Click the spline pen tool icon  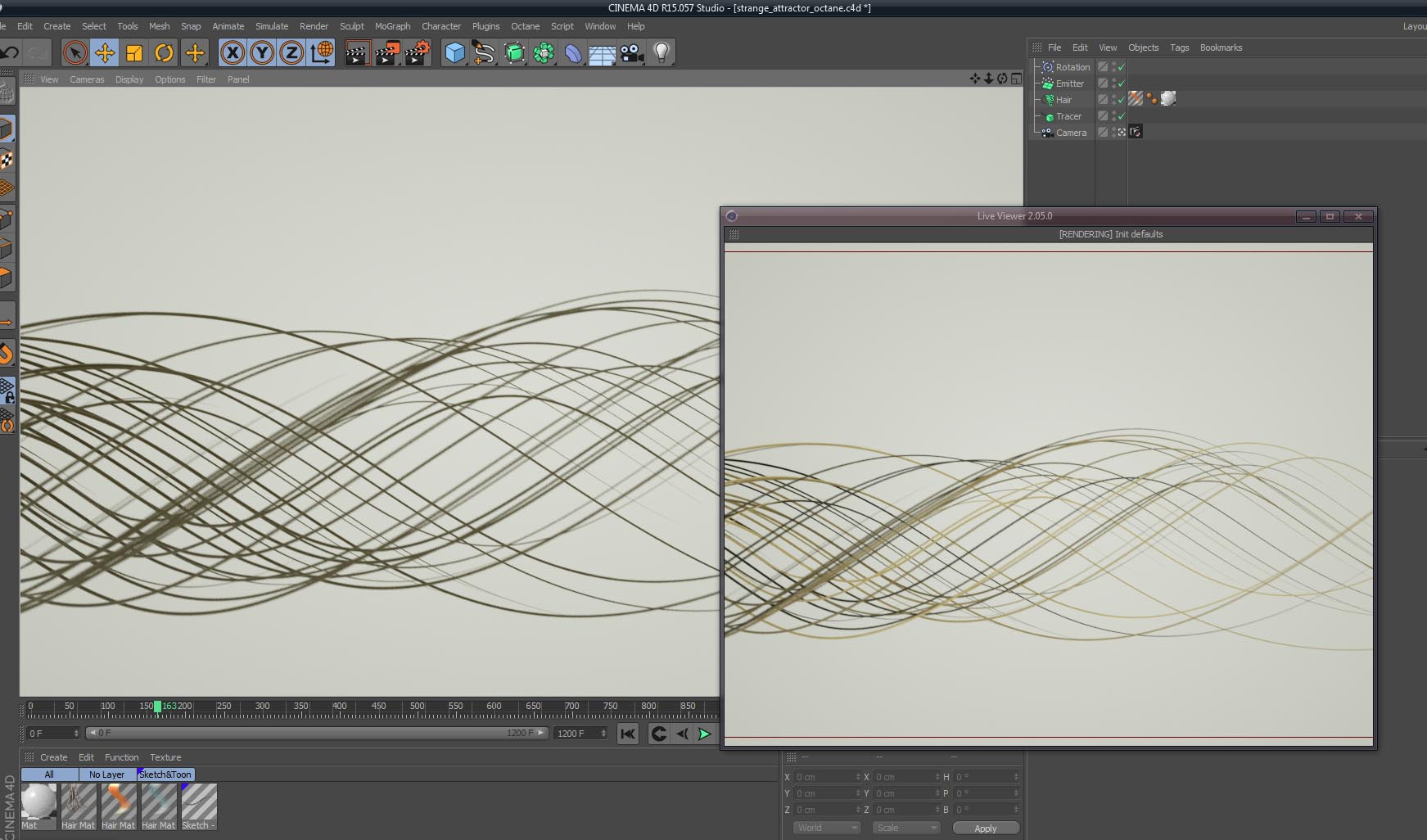484,53
